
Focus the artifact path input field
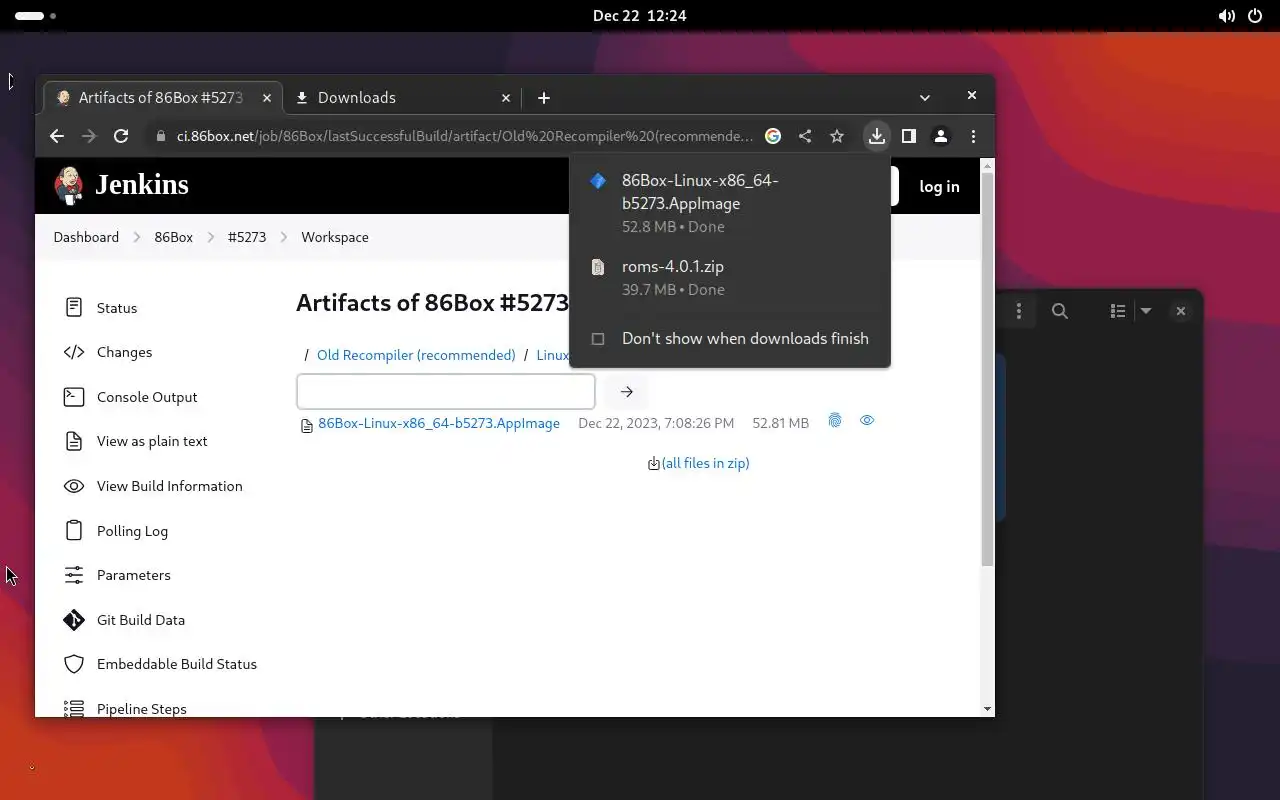(446, 392)
